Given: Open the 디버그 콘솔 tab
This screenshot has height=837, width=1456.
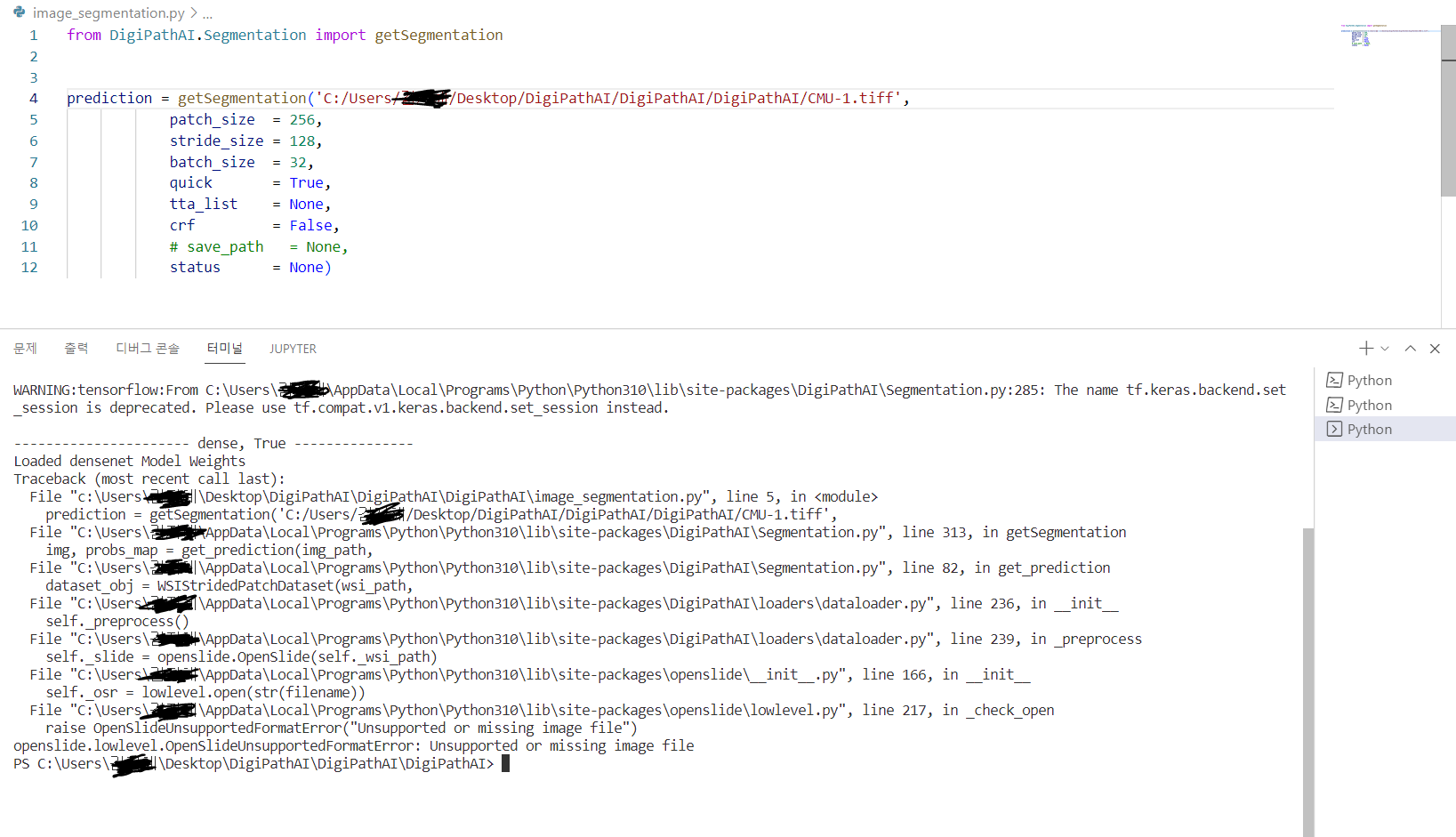Looking at the screenshot, I should [x=148, y=349].
